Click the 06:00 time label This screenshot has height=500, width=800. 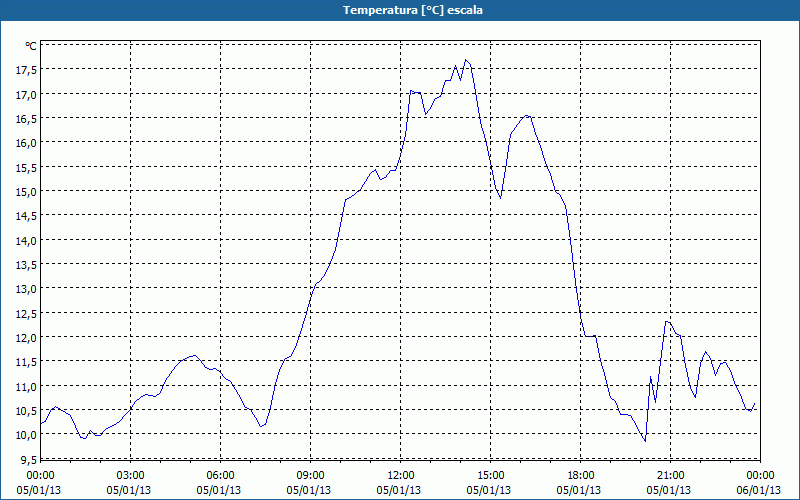(220, 476)
